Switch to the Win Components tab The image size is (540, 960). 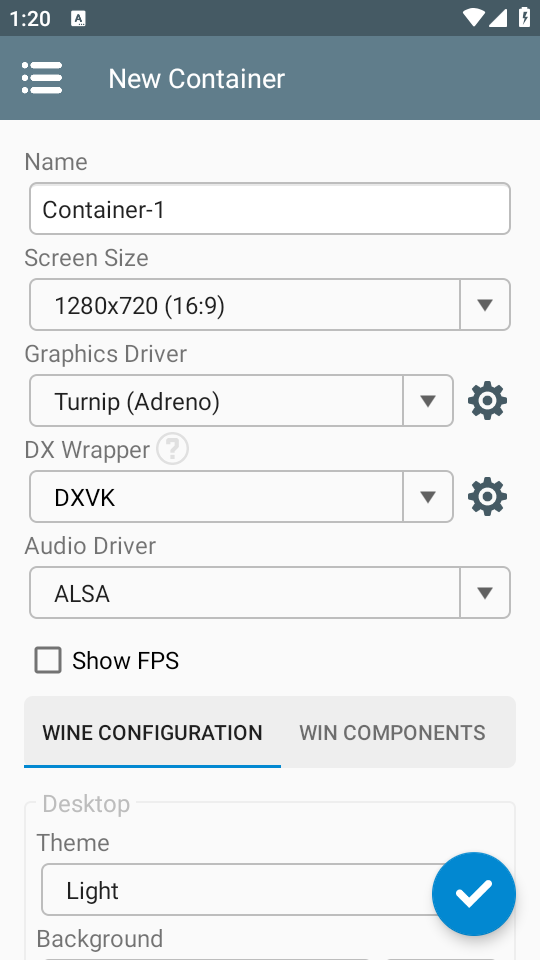(392, 732)
